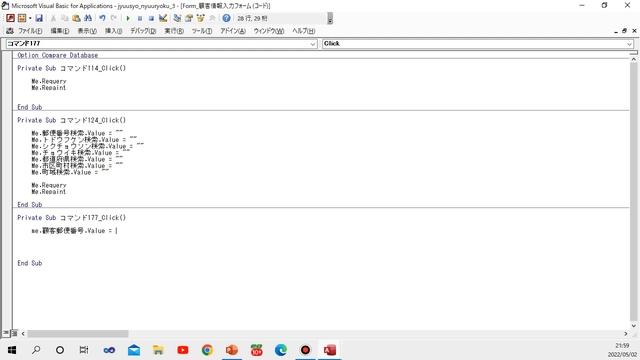Open the ツール(T) menu
Image resolution: width=640 pixels, height=360 pixels.
(x=202, y=31)
